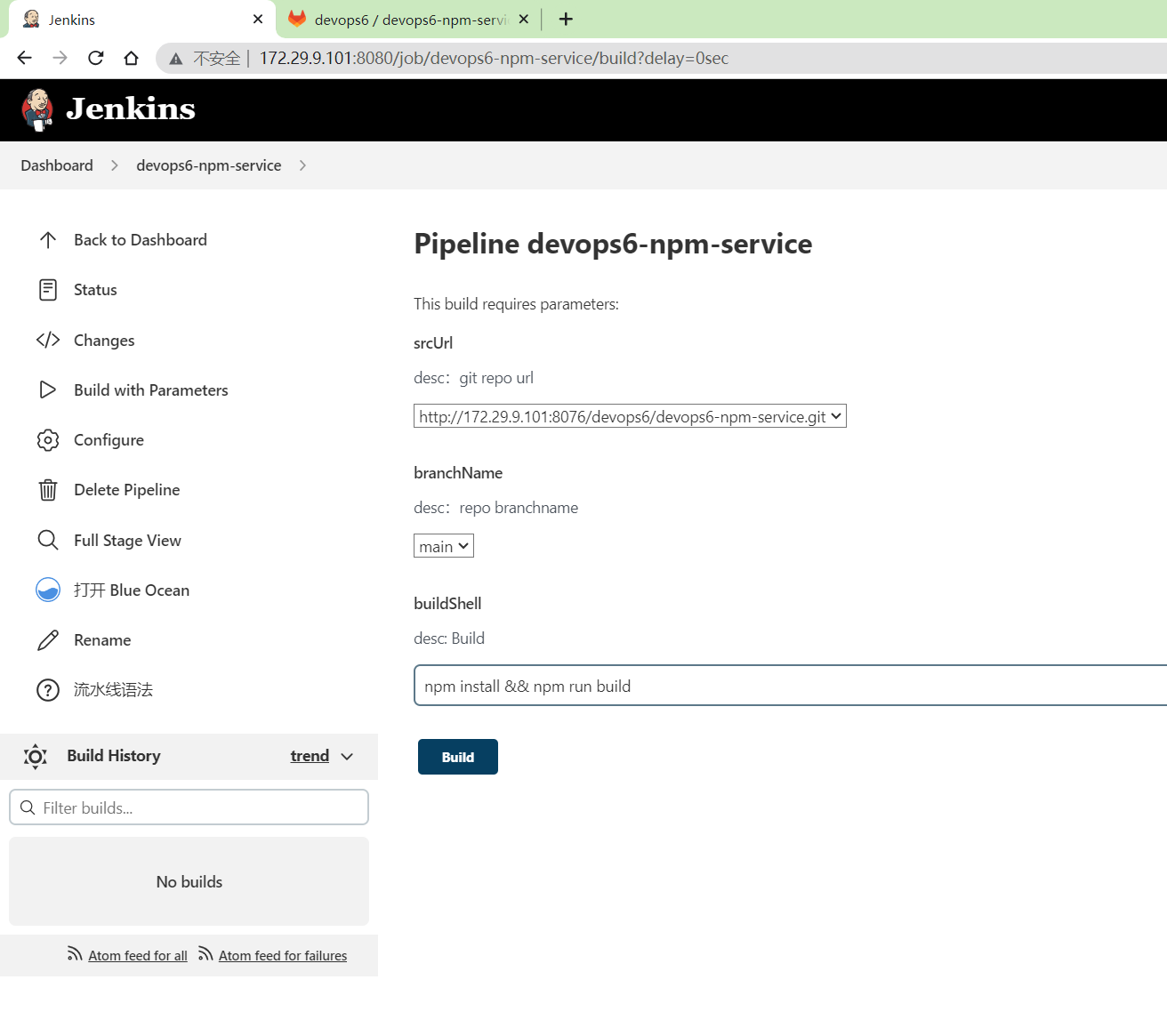
Task: Click the 打开 Blue Ocean menu label
Action: pos(132,590)
